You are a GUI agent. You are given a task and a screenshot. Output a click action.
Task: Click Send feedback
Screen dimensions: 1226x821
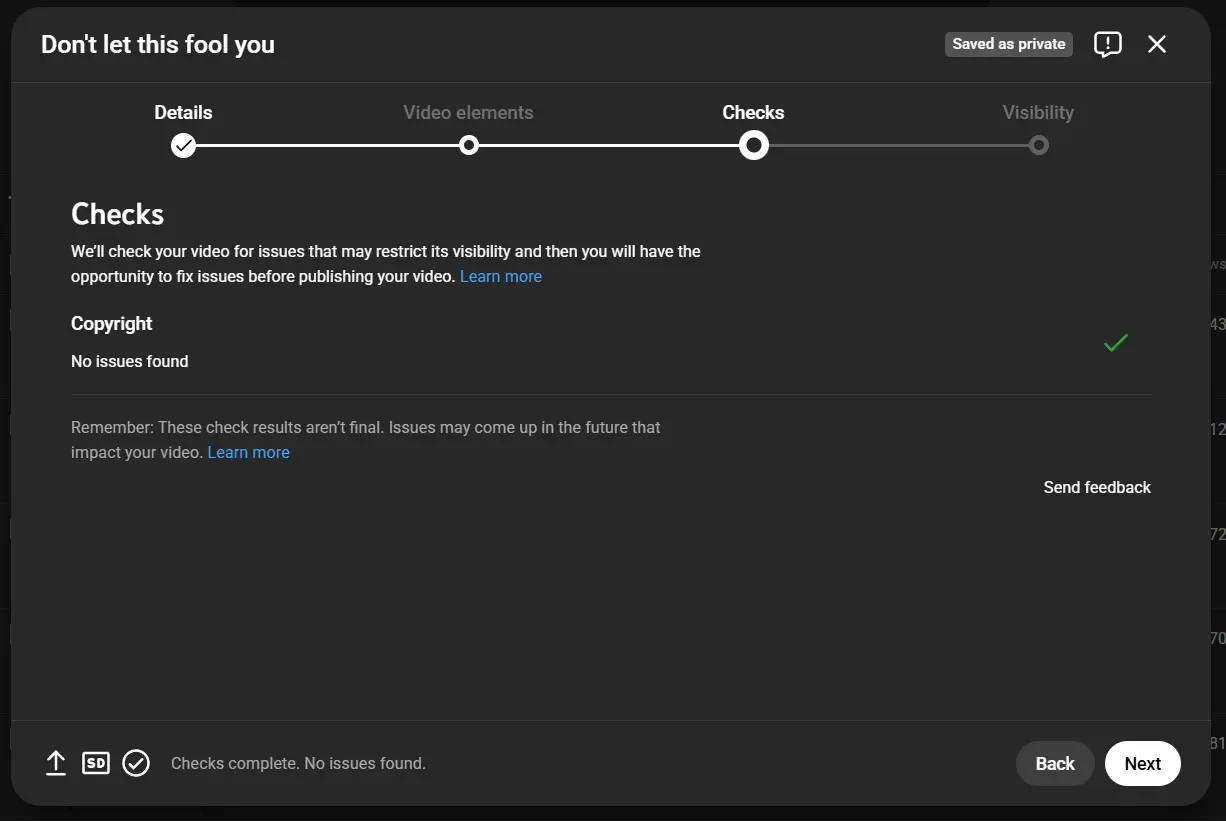click(x=1097, y=487)
